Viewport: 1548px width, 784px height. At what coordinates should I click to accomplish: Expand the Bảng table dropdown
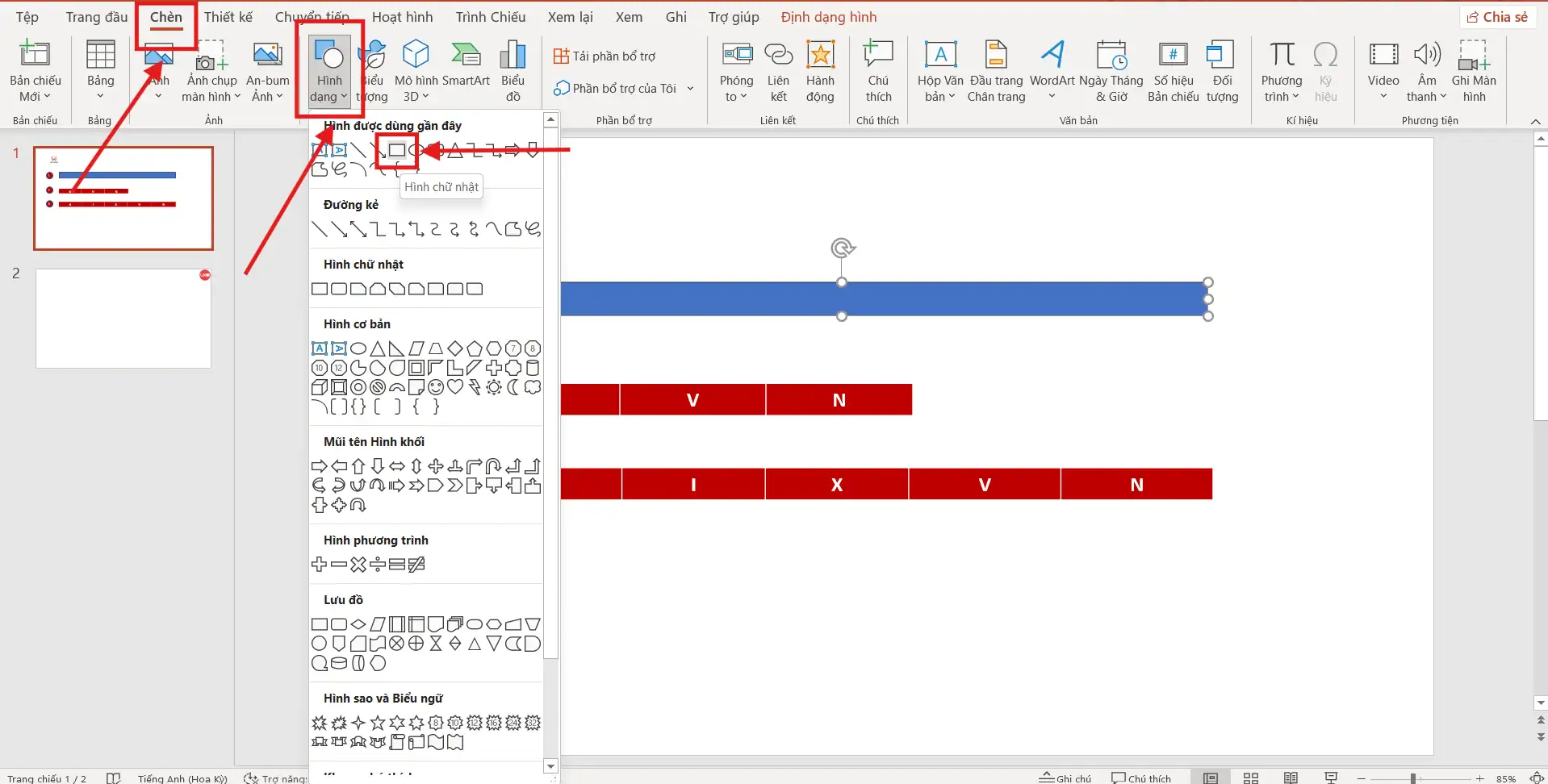pos(100,71)
